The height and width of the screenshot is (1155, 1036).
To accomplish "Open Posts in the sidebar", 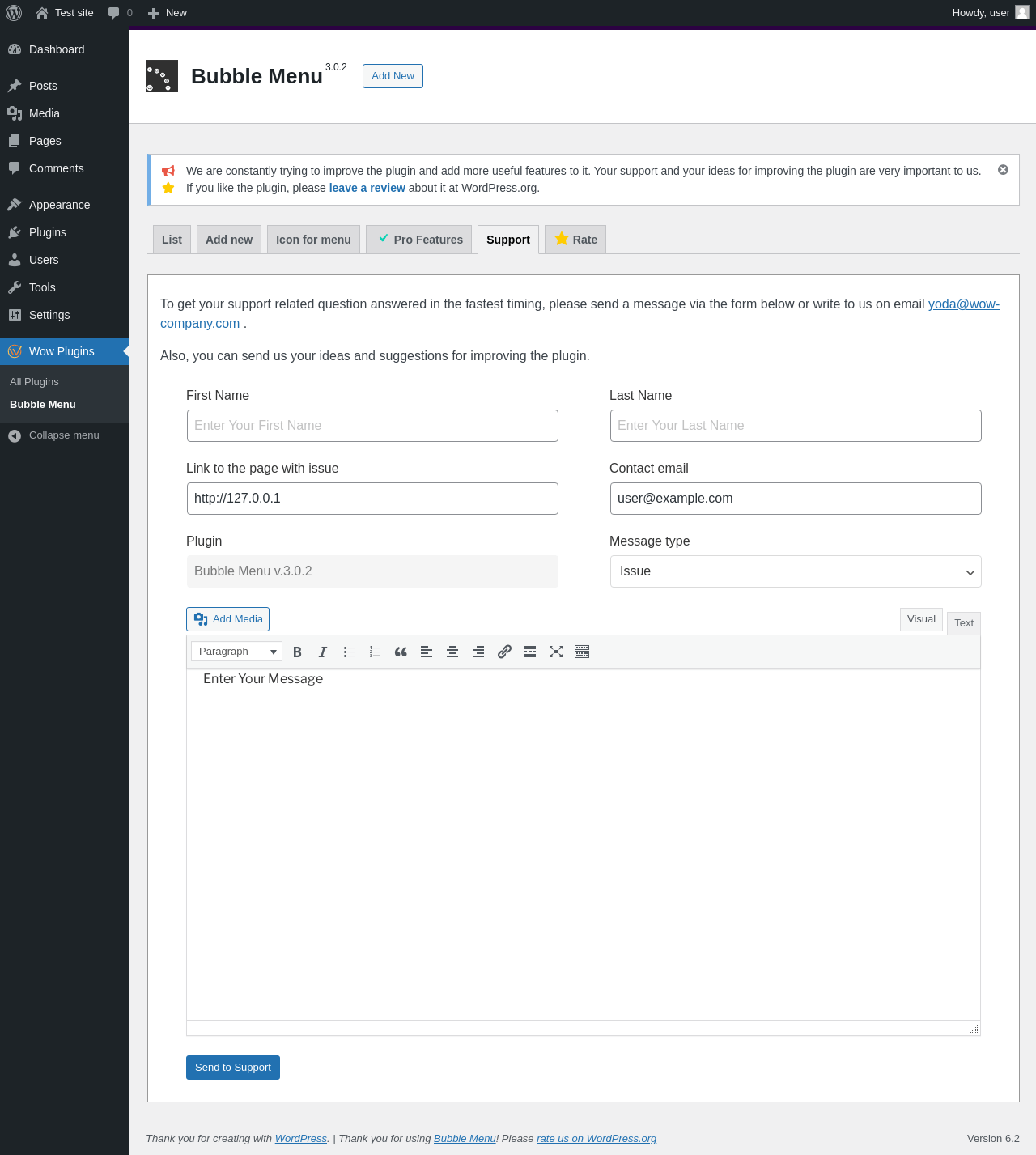I will (65, 86).
